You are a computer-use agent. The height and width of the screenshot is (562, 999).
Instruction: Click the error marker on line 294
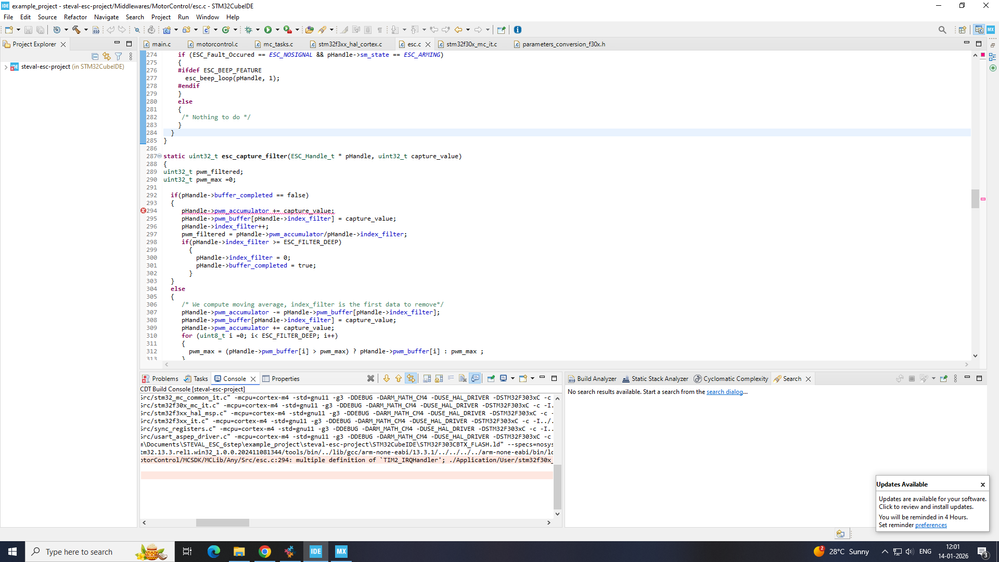(x=143, y=210)
